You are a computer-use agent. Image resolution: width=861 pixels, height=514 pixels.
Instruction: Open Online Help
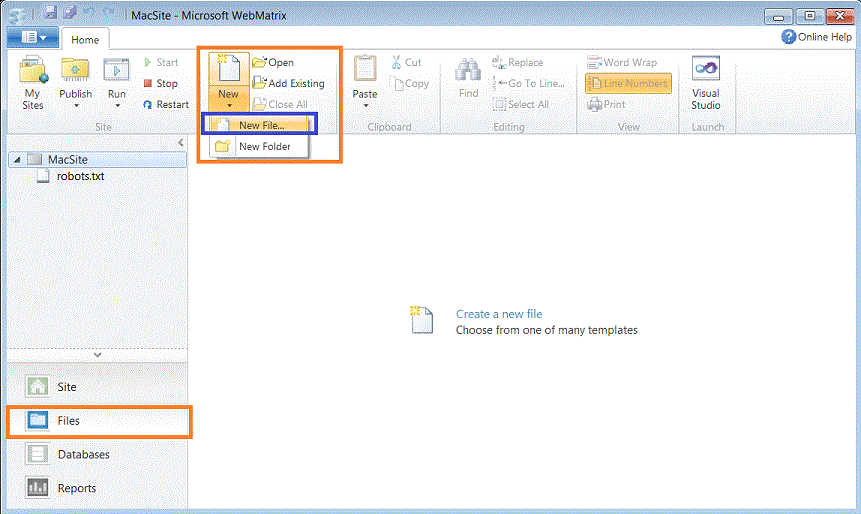pyautogui.click(x=817, y=37)
